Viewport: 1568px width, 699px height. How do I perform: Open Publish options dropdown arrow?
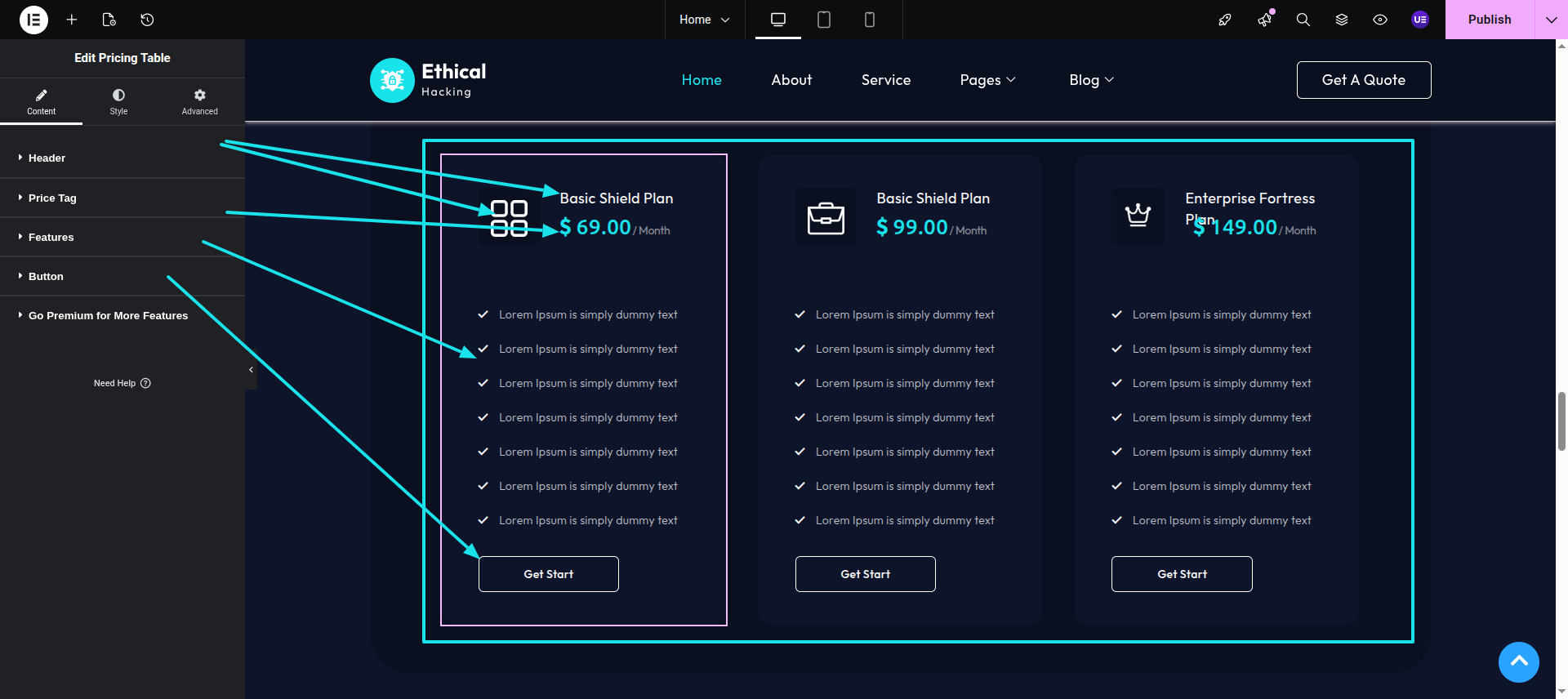[1551, 20]
